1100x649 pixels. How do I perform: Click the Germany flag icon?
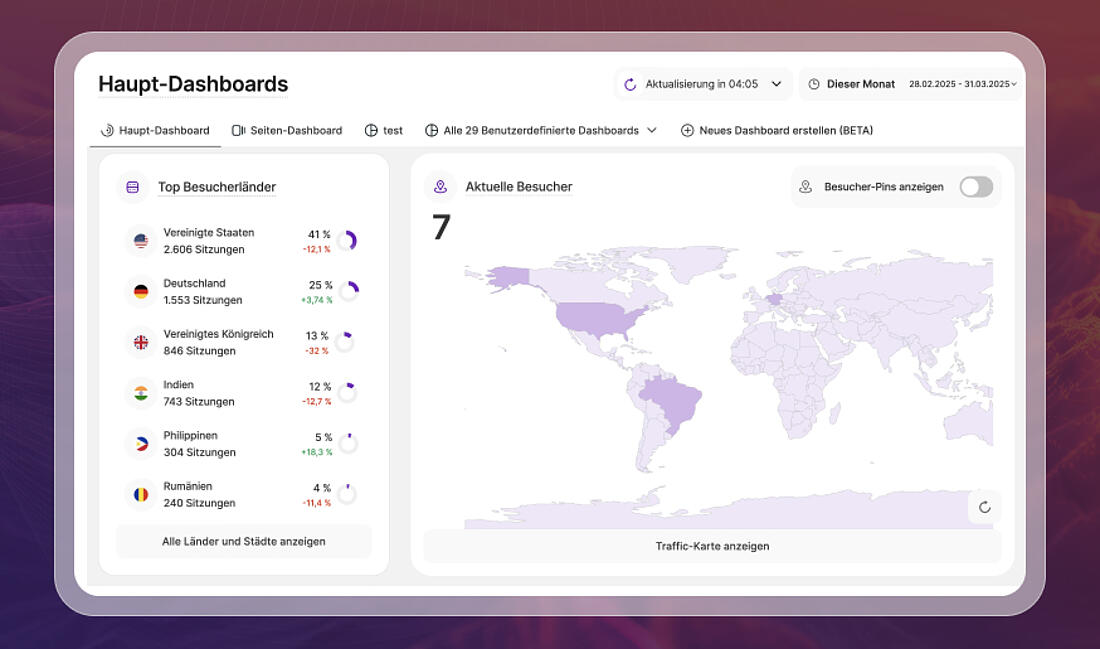141,291
